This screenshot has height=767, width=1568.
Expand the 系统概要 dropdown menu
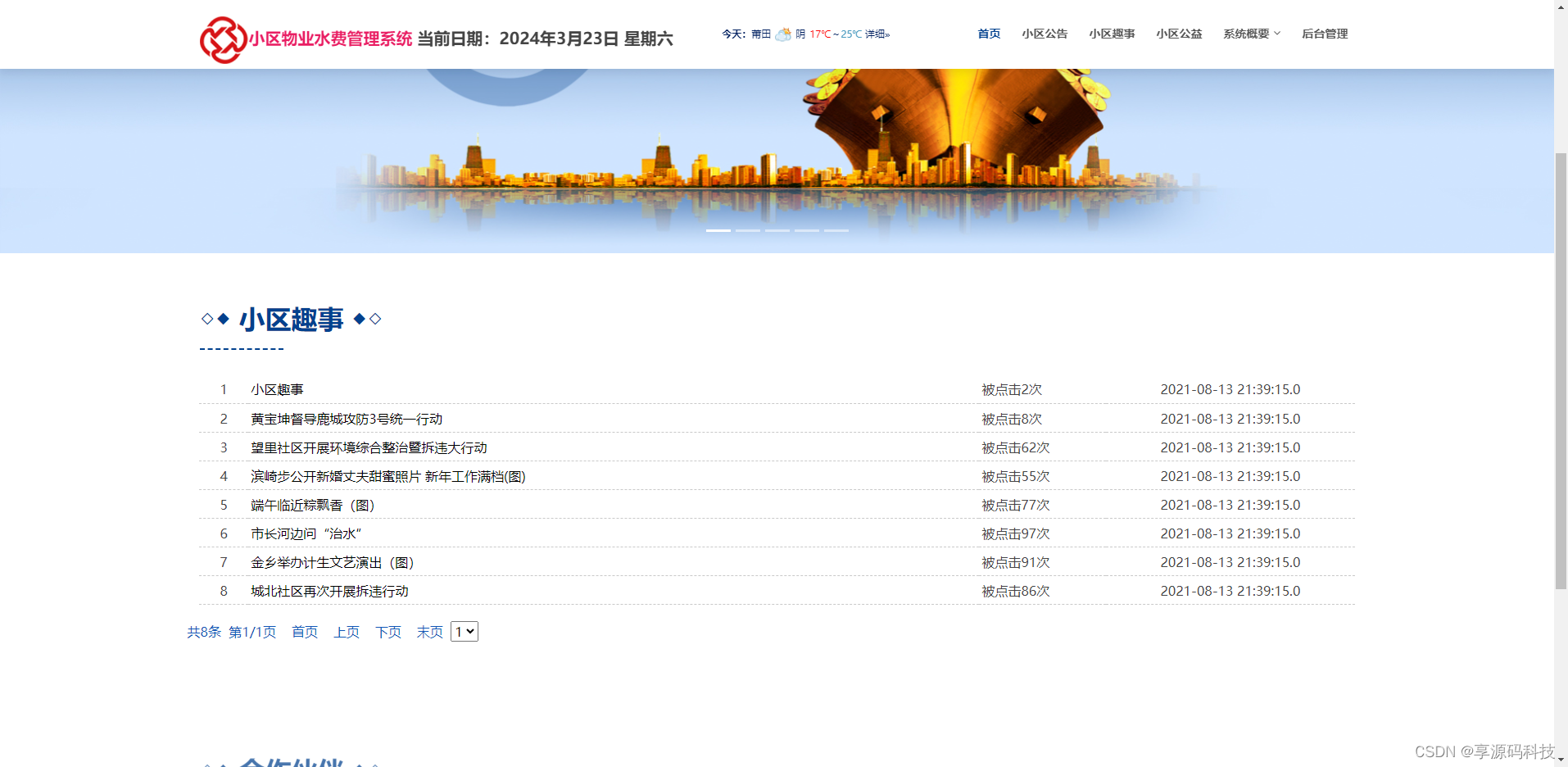click(1251, 34)
